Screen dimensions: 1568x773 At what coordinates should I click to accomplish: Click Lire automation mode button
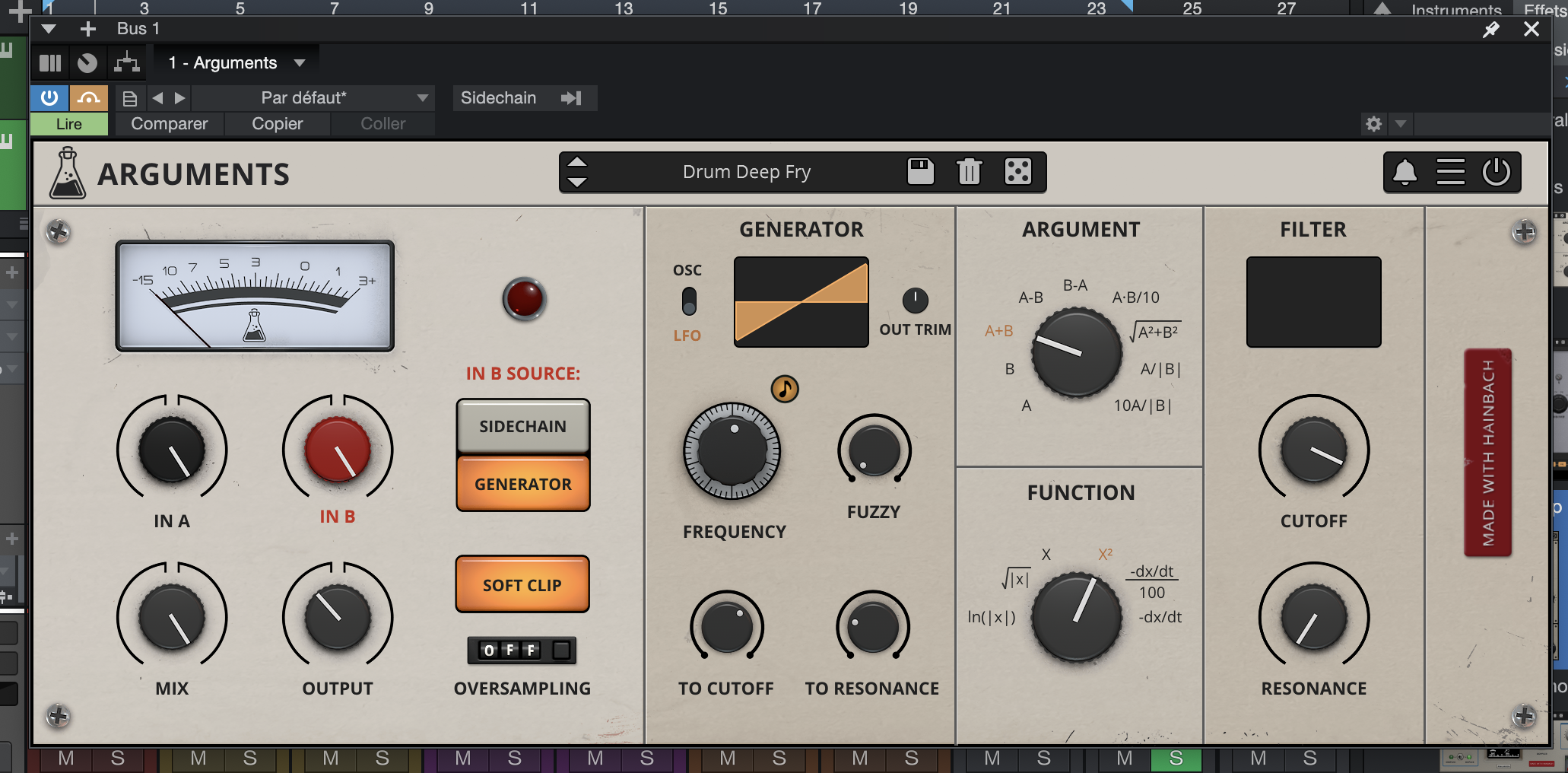[69, 124]
